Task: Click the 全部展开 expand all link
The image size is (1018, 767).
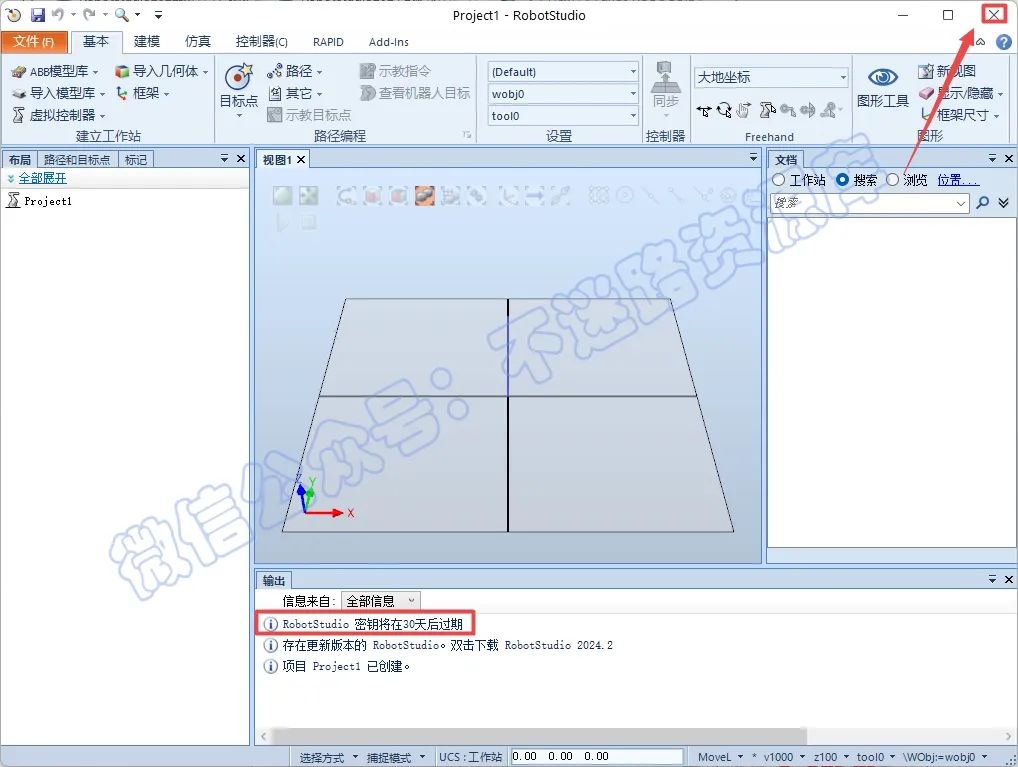Action: coord(42,178)
